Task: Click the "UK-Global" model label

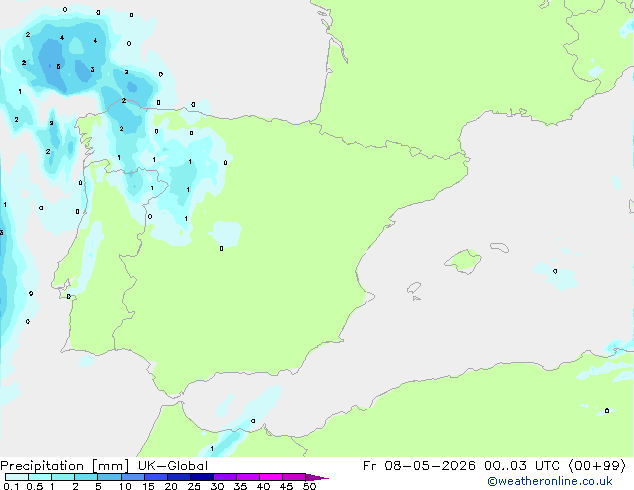Action: tap(173, 466)
